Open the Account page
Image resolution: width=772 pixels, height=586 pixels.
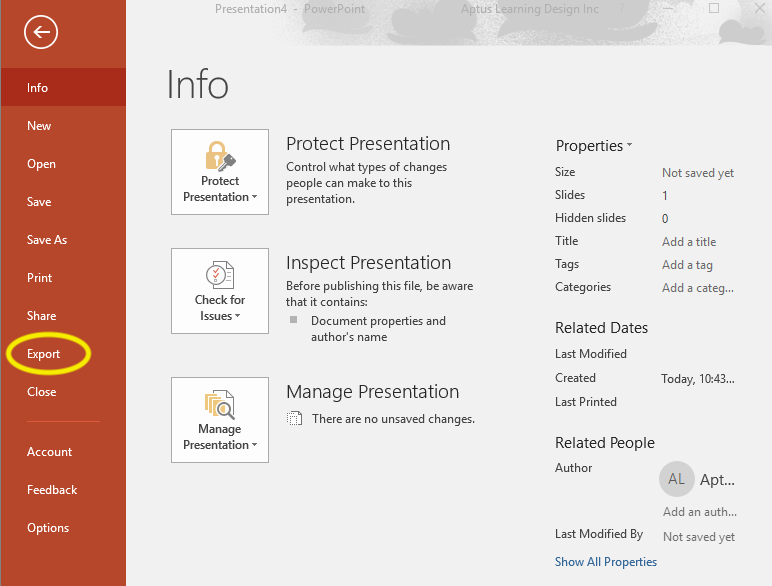tap(63, 452)
